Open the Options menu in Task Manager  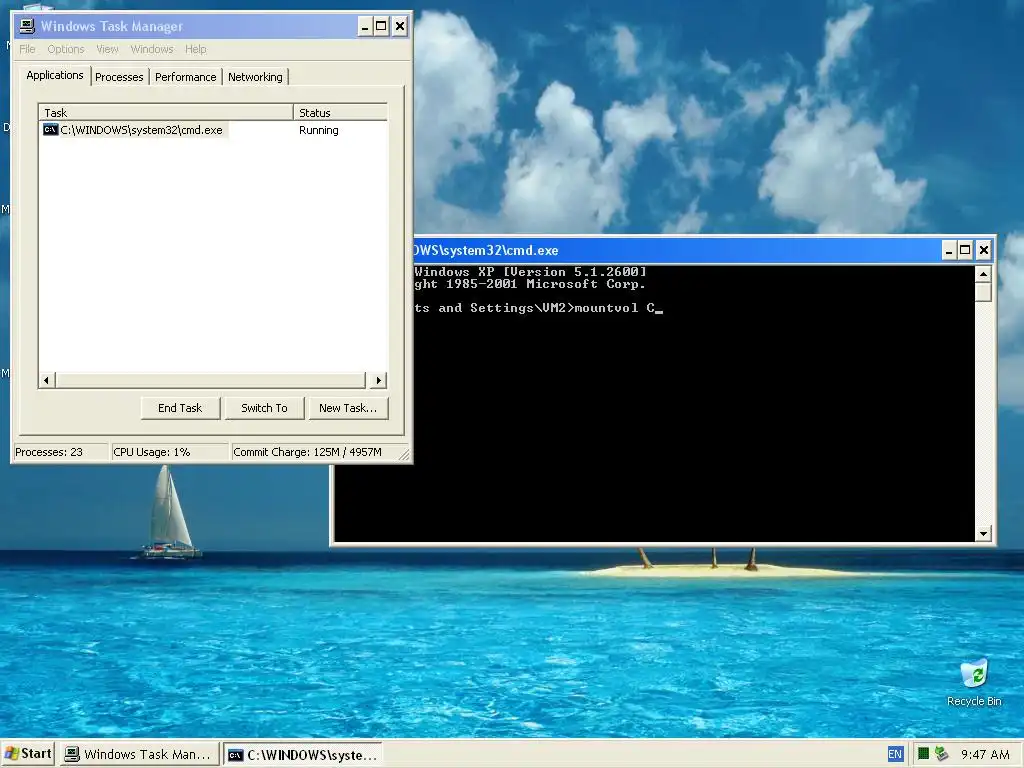tap(65, 49)
